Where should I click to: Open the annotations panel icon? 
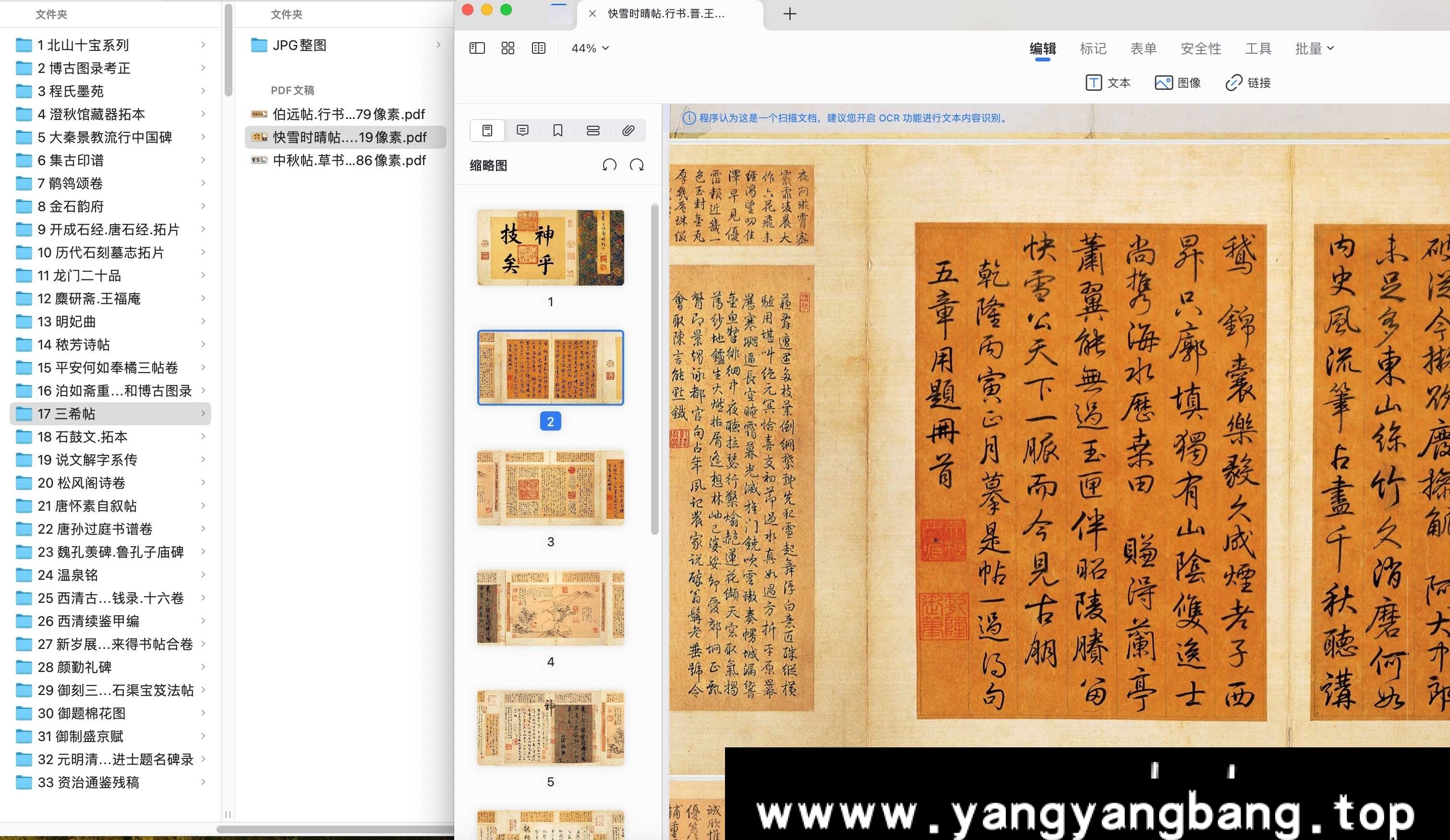[x=522, y=131]
